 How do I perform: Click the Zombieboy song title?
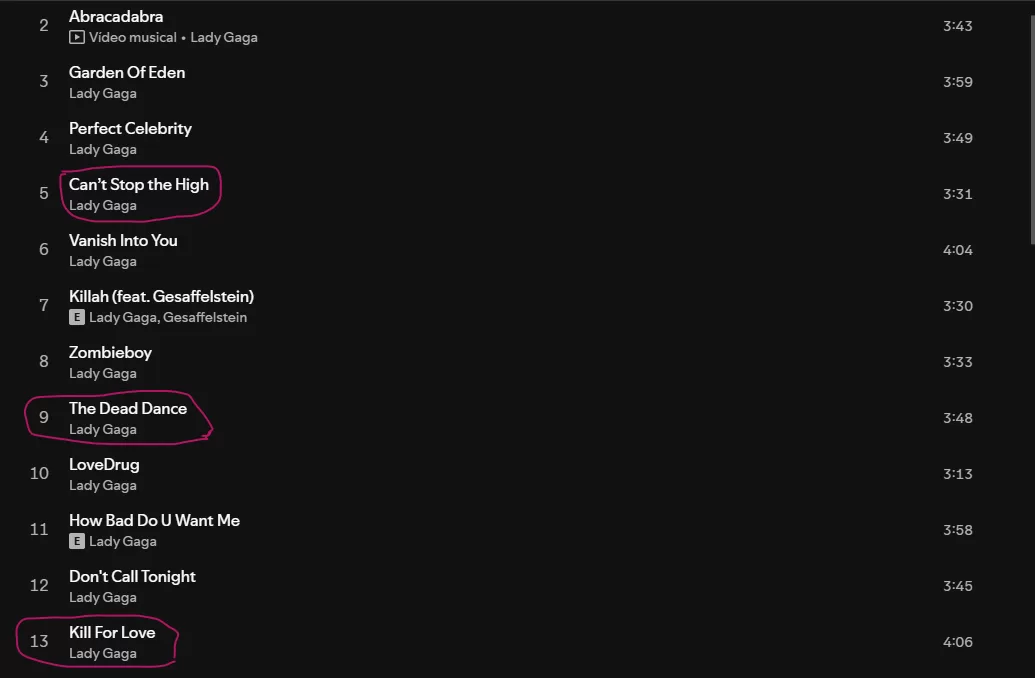click(110, 352)
